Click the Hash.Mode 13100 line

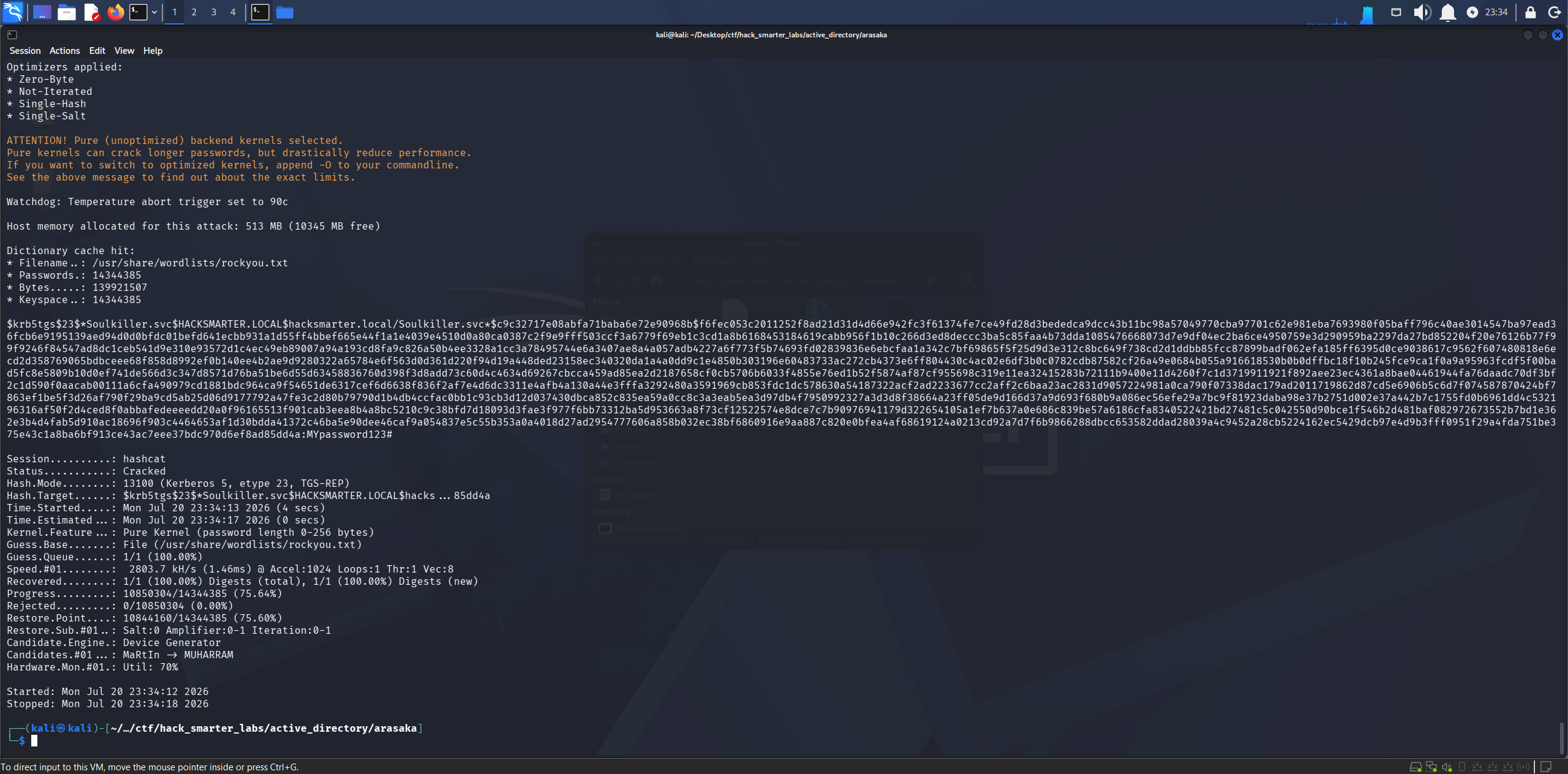[178, 483]
